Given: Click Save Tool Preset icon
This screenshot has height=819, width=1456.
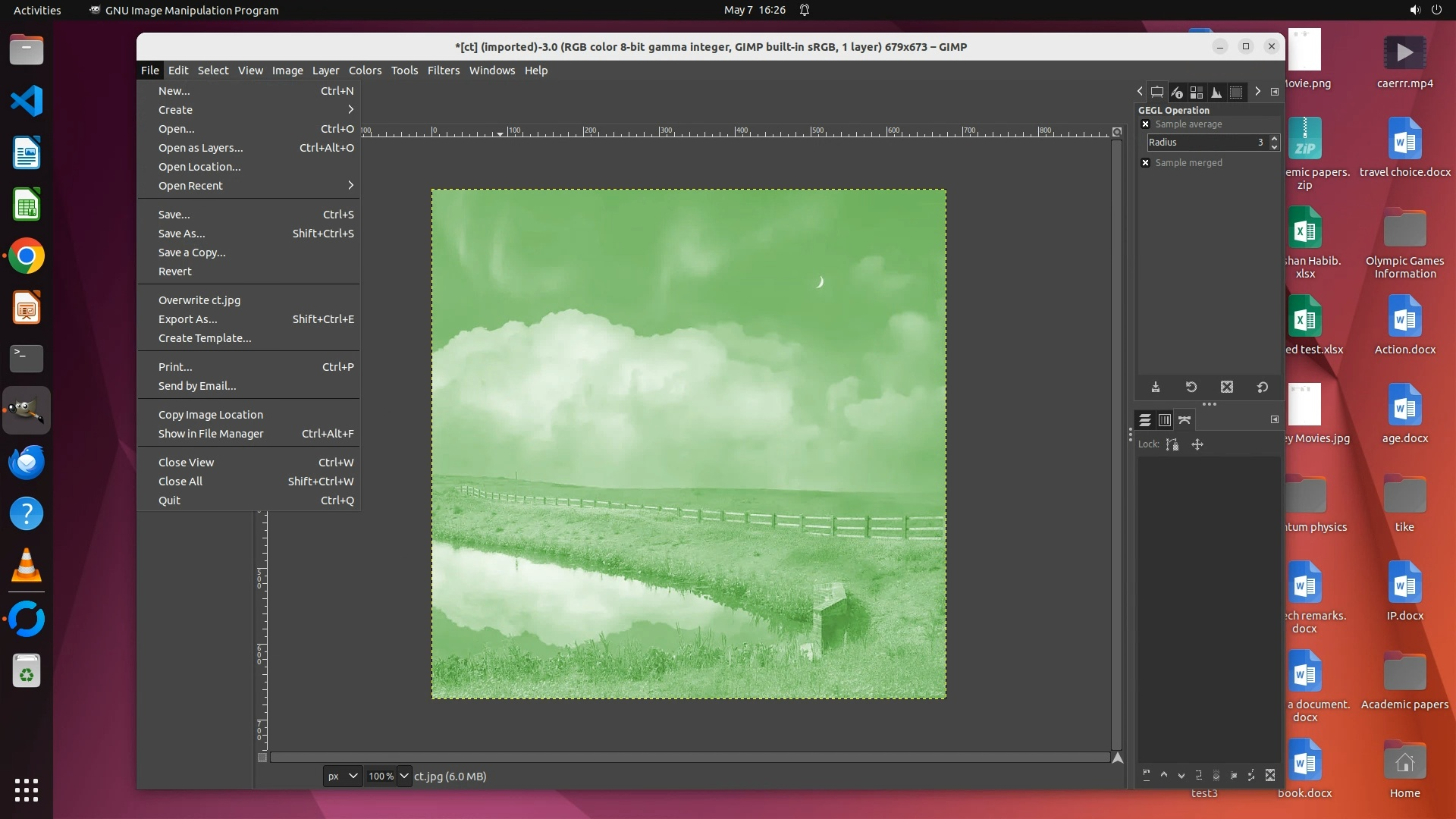Looking at the screenshot, I should (1156, 388).
